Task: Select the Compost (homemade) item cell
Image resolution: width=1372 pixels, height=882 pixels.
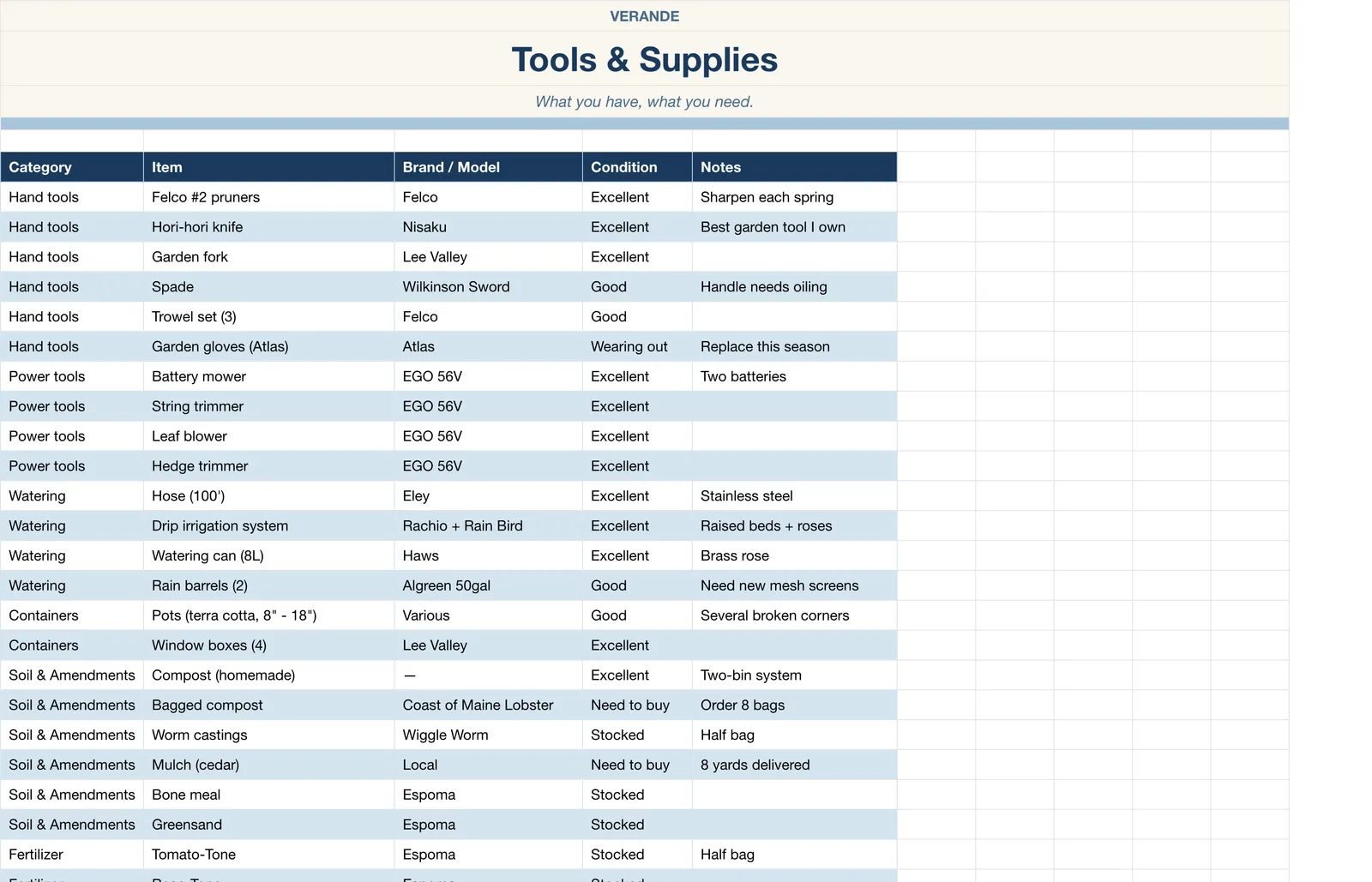Action: click(268, 675)
